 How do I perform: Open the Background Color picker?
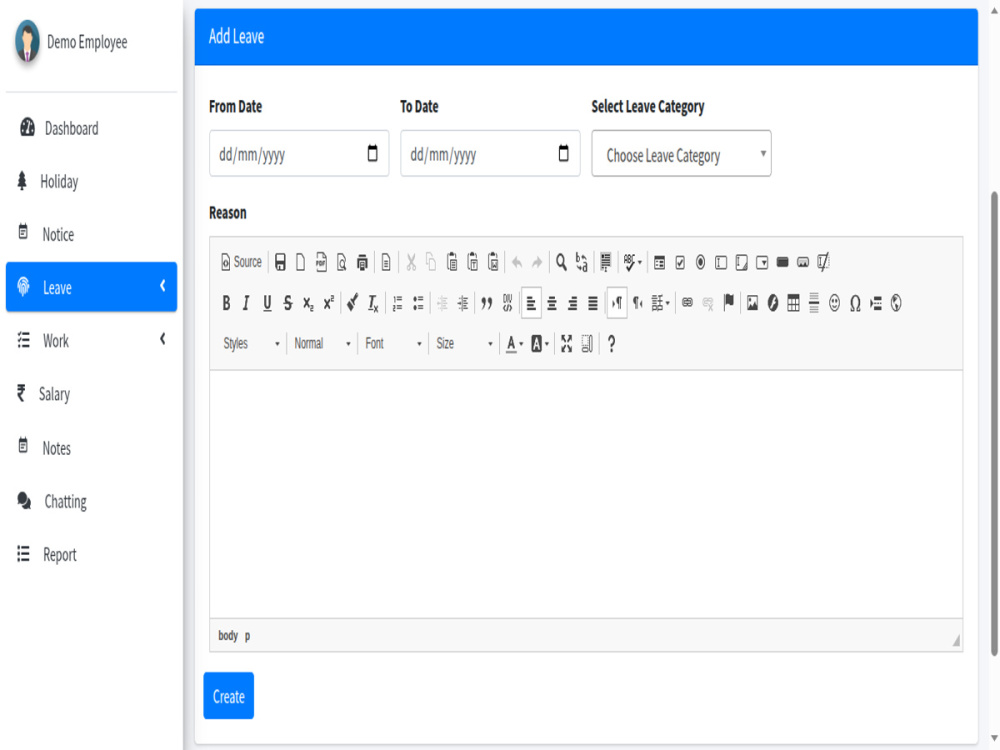[540, 344]
